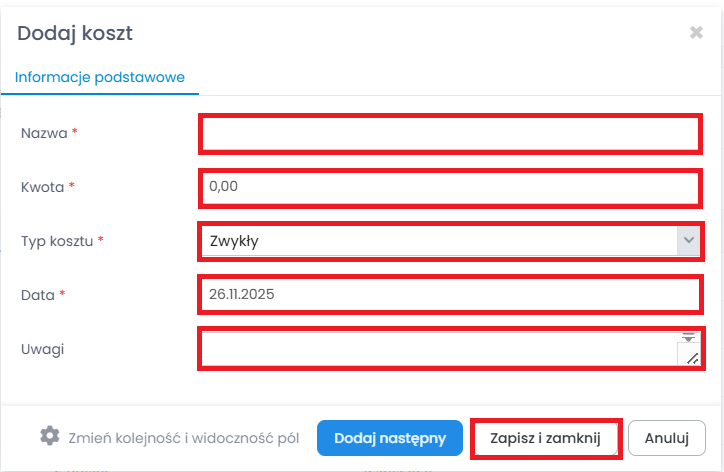Click the Kwota amount field

450,187
